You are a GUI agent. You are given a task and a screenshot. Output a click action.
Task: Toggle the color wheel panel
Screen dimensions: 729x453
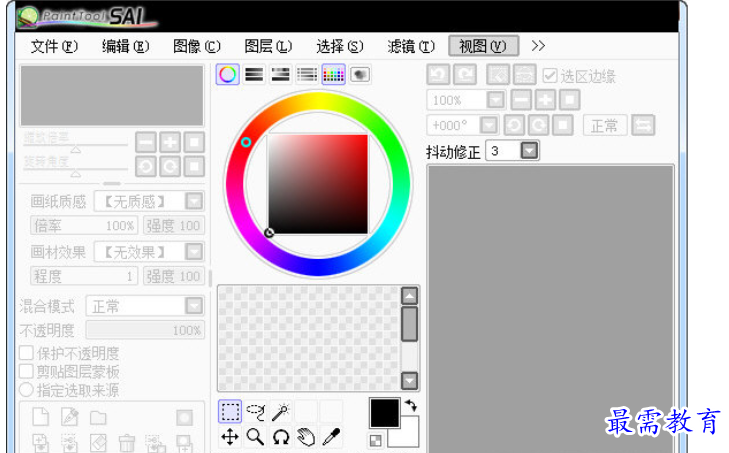[x=228, y=74]
